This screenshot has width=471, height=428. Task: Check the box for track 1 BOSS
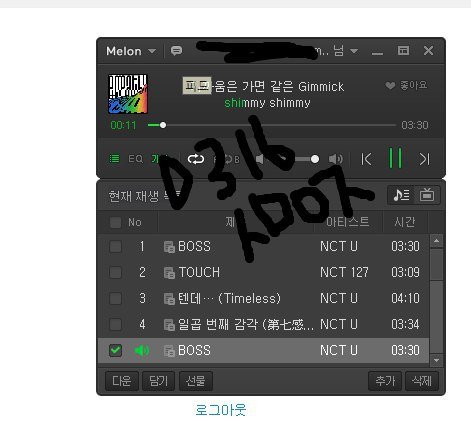coord(115,247)
